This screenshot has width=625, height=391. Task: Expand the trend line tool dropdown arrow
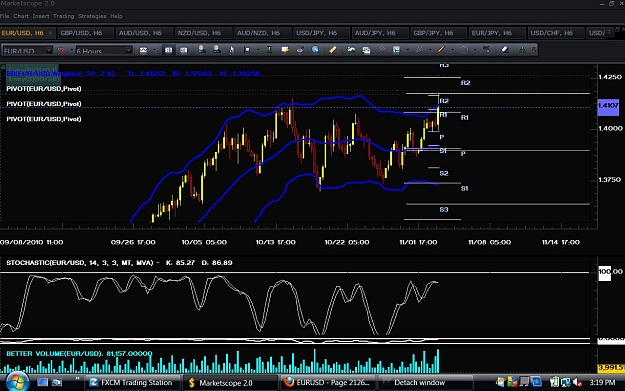point(452,50)
